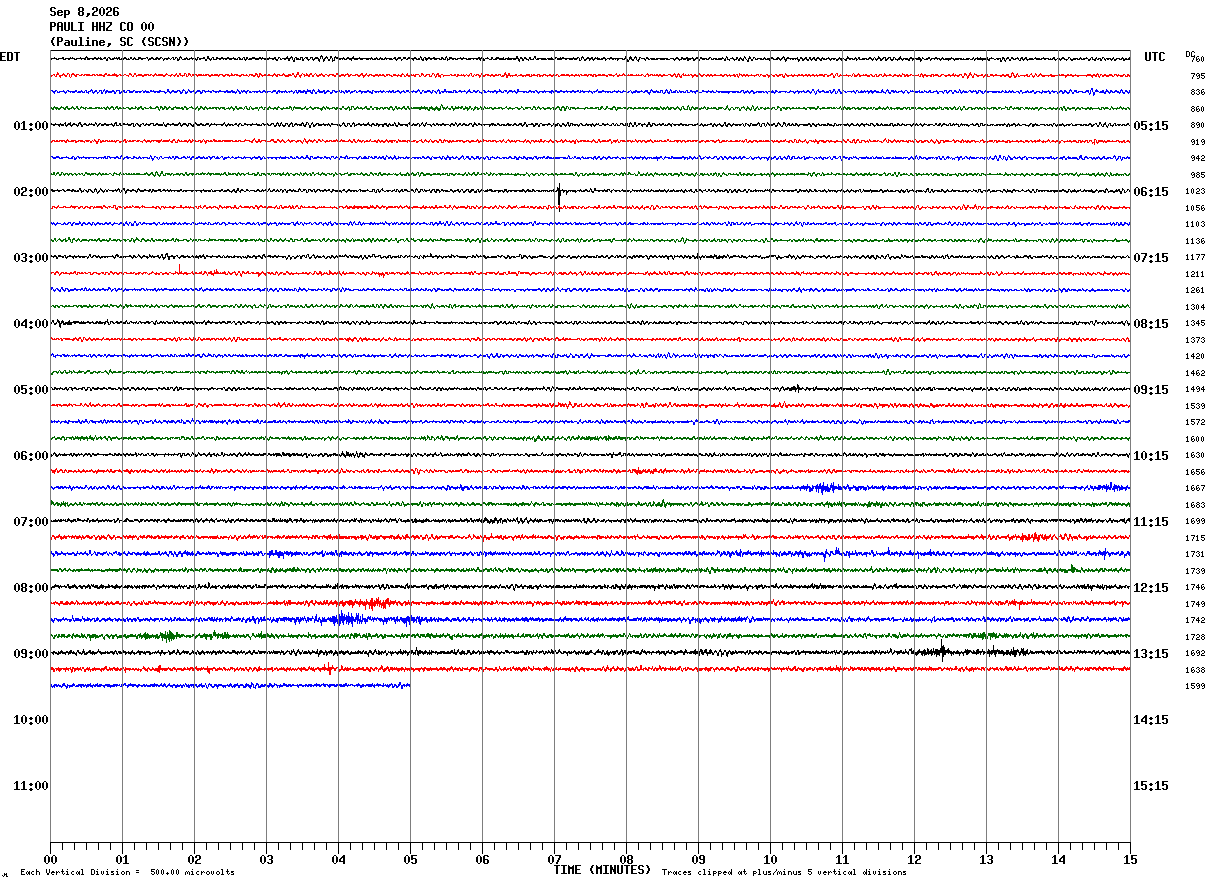Click the black spike on the 09:00 trace
The width and height of the screenshot is (1210, 886).
(x=942, y=651)
